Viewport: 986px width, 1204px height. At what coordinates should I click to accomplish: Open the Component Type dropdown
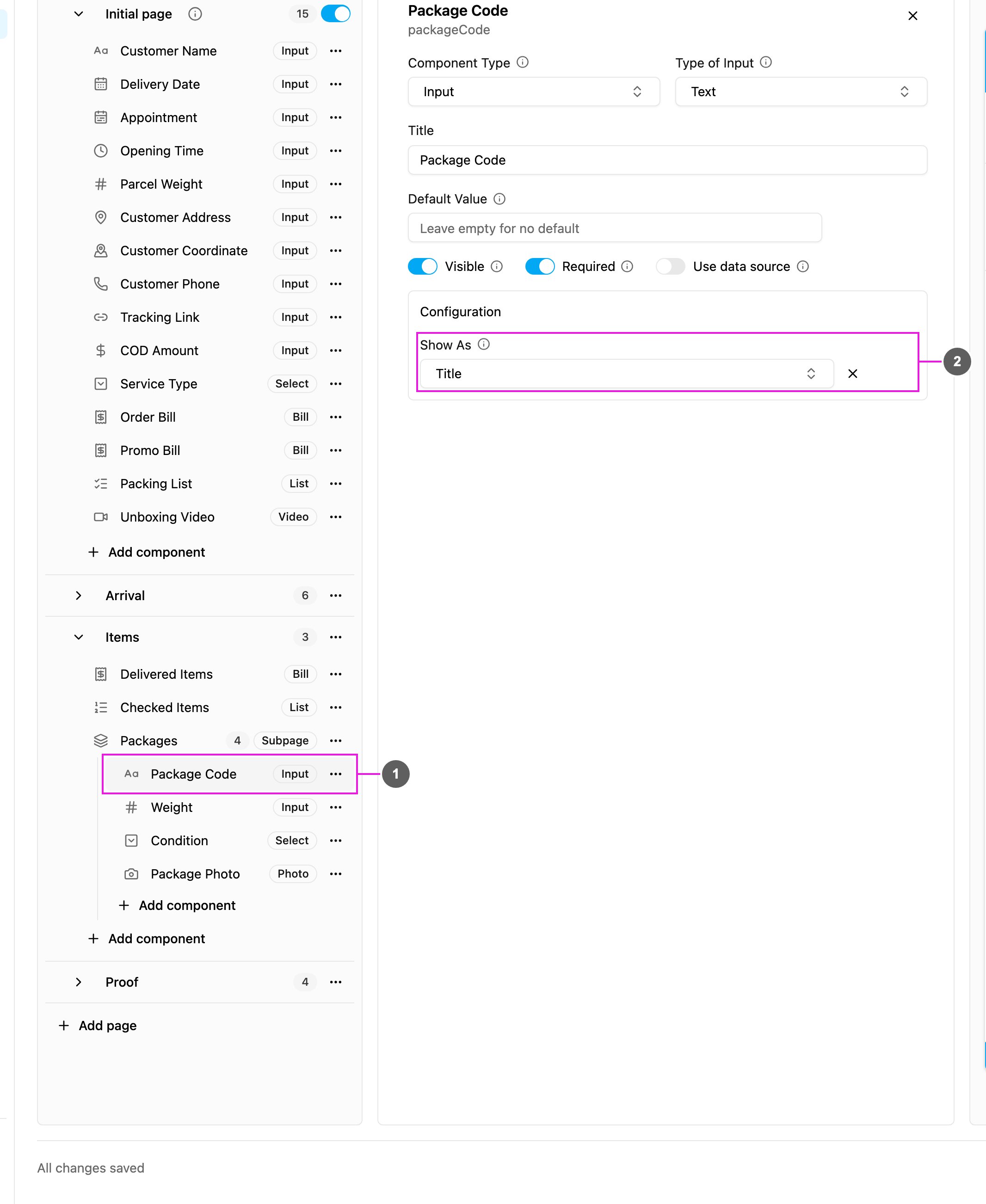[x=534, y=92]
